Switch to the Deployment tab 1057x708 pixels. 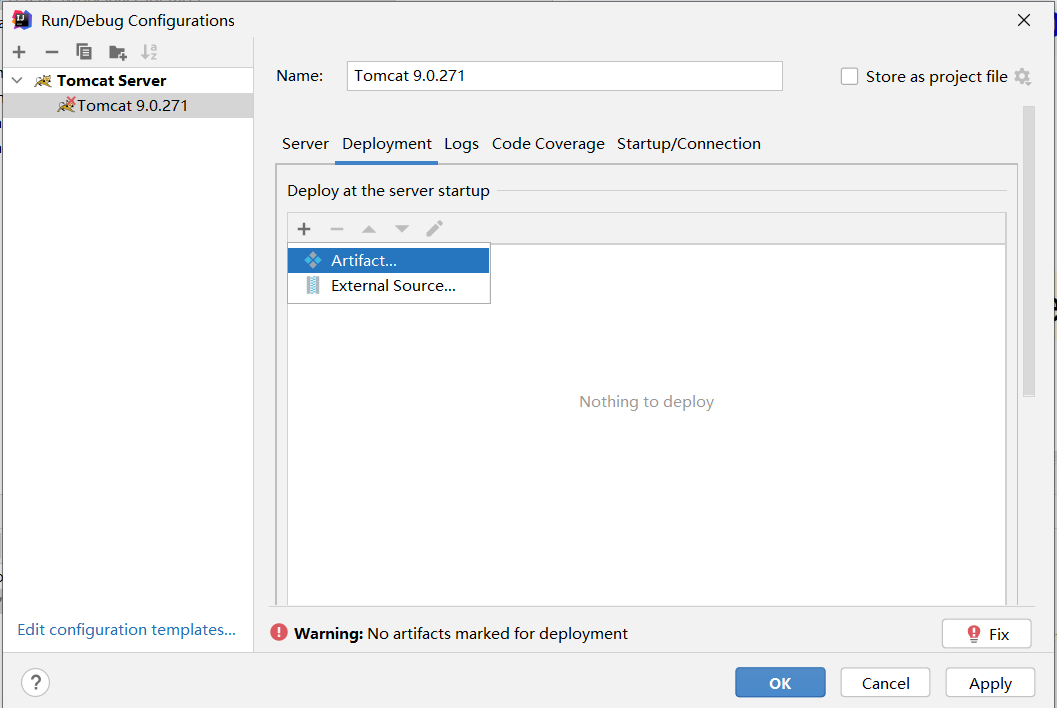[x=387, y=144]
